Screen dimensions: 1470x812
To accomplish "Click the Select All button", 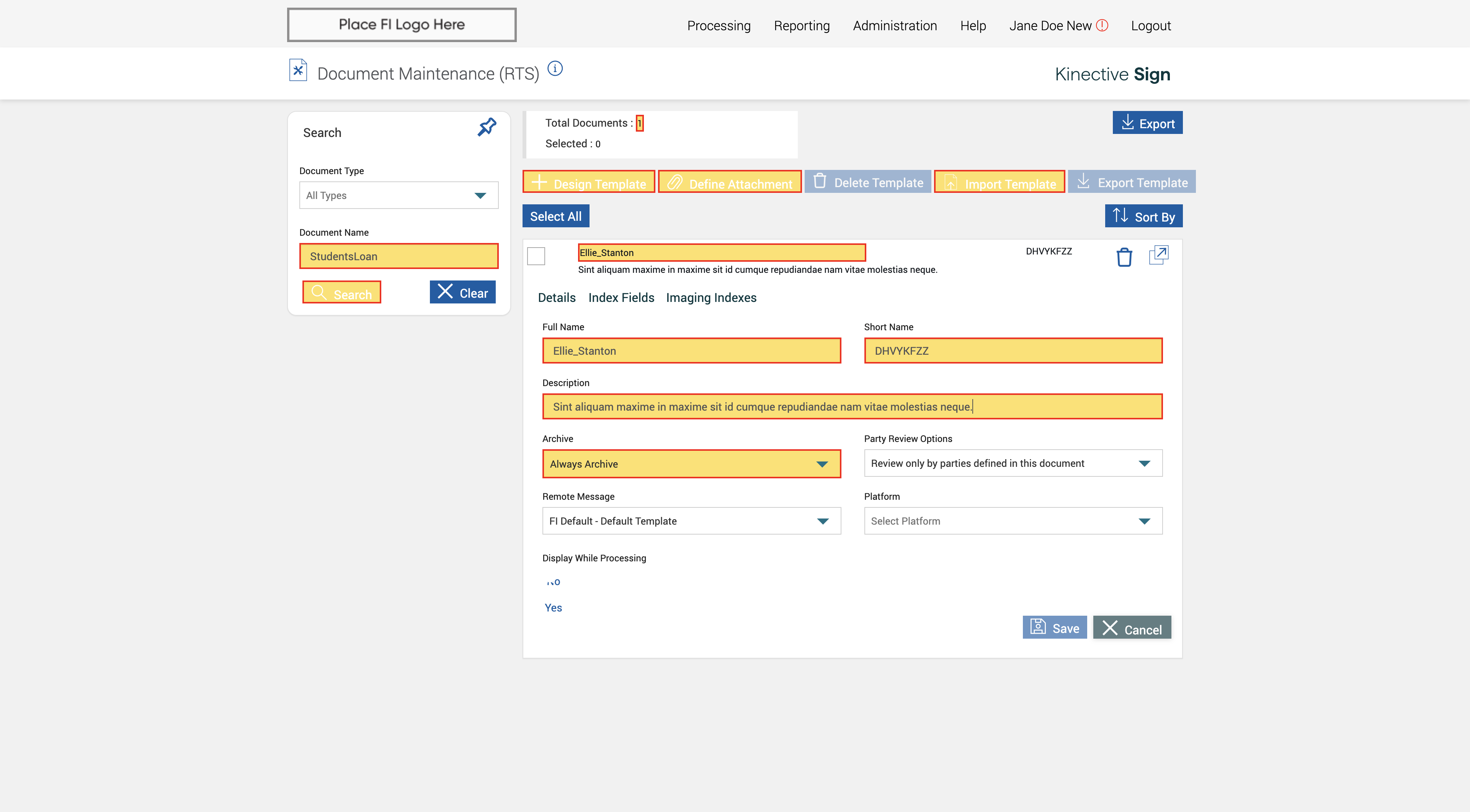I will point(555,216).
